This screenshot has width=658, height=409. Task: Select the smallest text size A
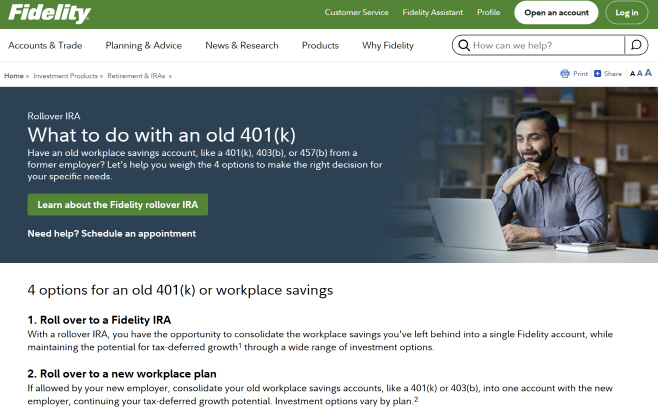[x=632, y=74]
